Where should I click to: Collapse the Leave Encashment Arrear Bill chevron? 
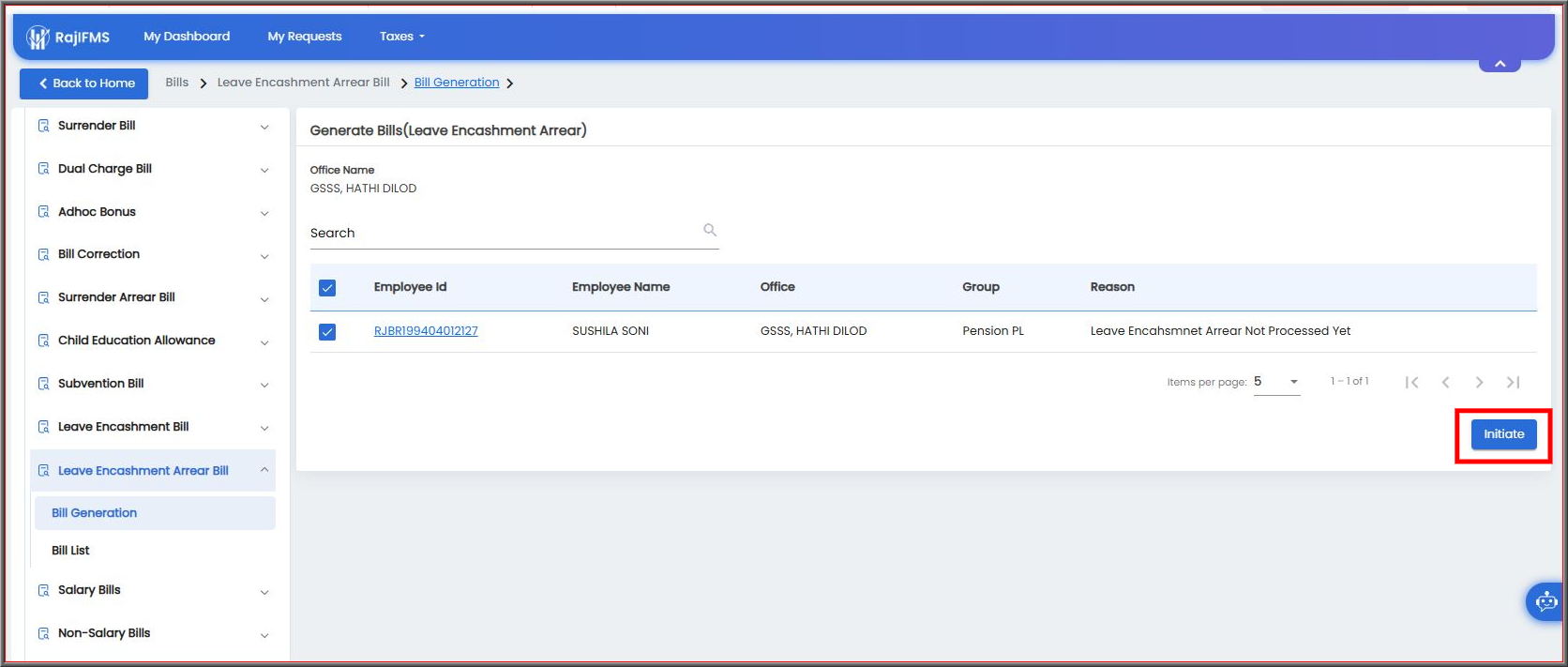(x=264, y=470)
